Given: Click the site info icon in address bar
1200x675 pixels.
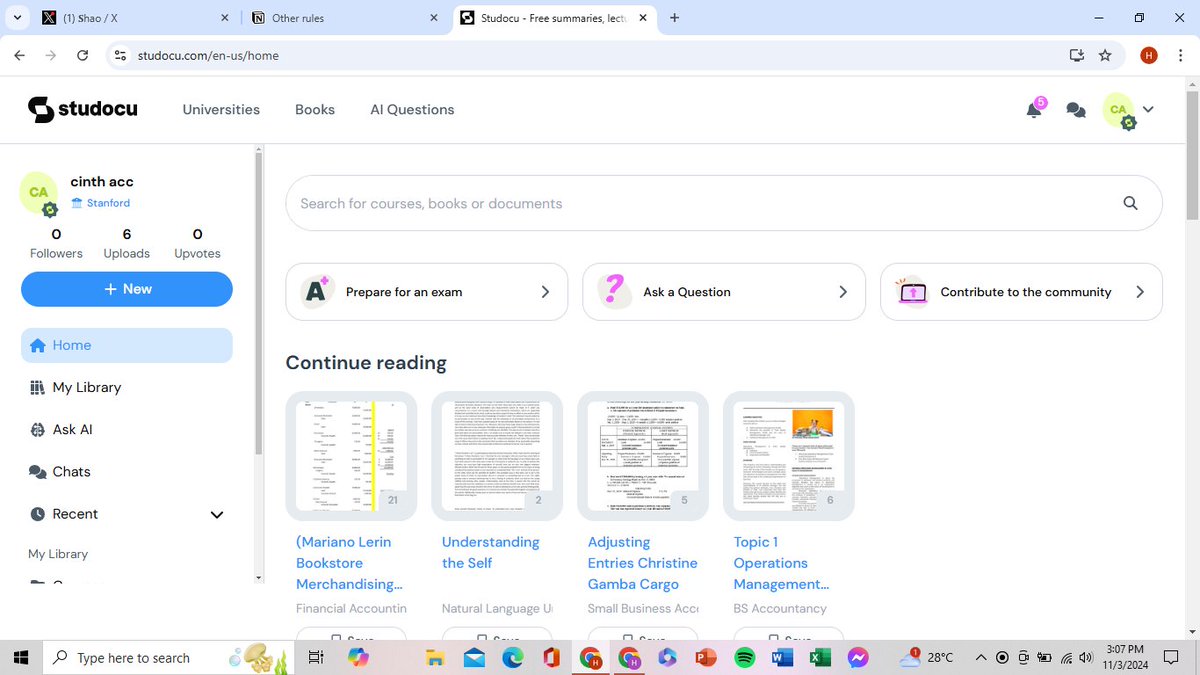Looking at the screenshot, I should click(x=119, y=56).
